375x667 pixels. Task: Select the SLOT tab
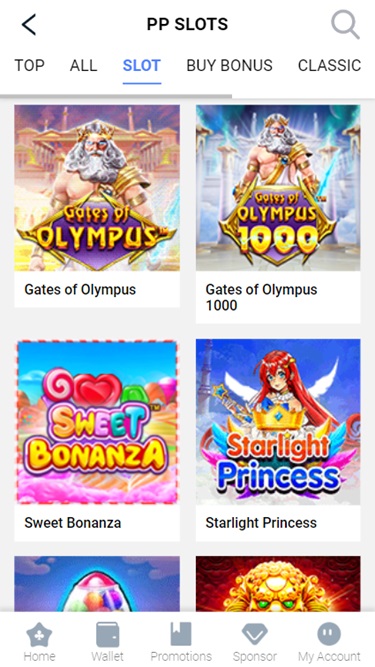[x=142, y=66]
